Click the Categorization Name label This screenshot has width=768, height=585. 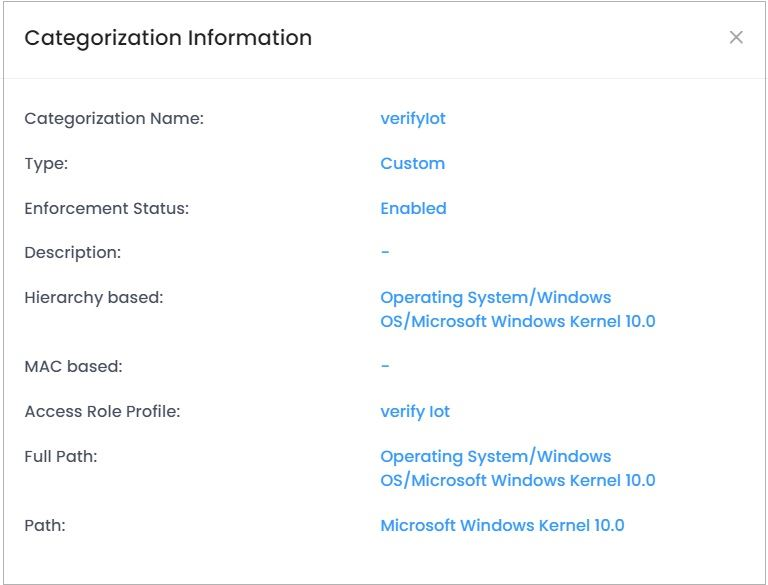coord(114,119)
